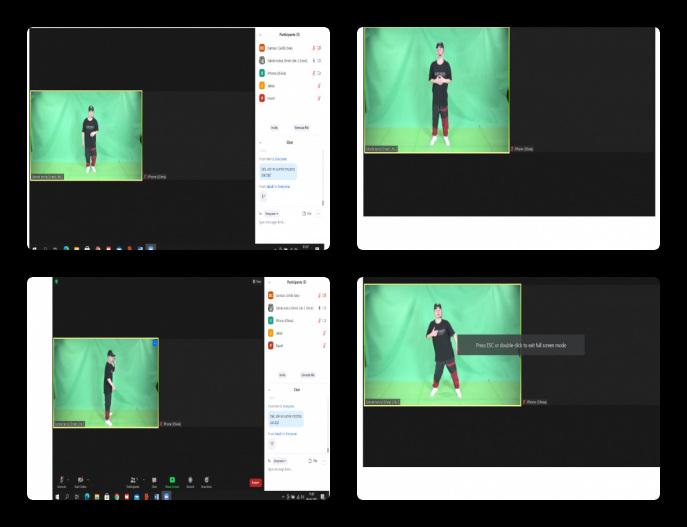Click the taskbar search icon in bottom-left screenshot
Screen dimensions: 687x527
tap(67, 497)
